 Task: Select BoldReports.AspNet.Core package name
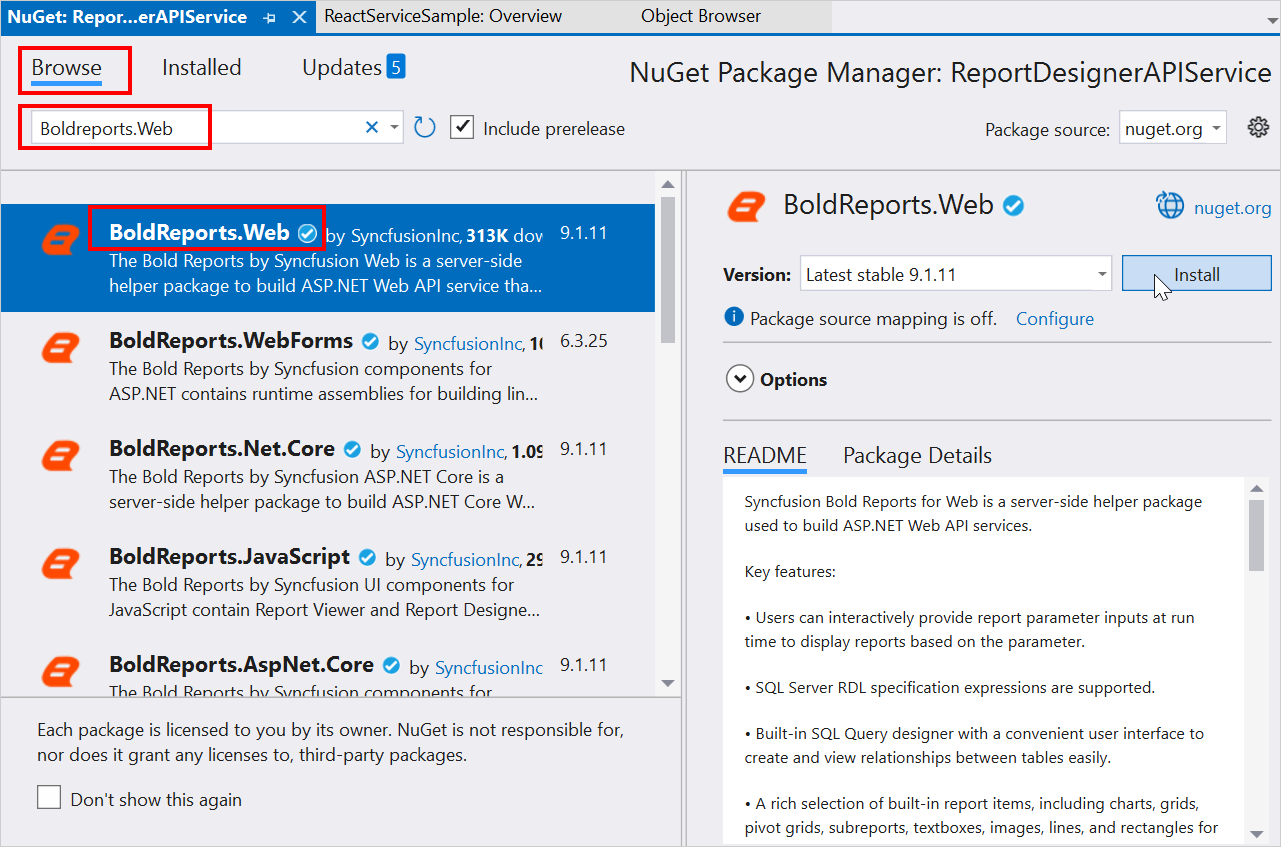(241, 664)
